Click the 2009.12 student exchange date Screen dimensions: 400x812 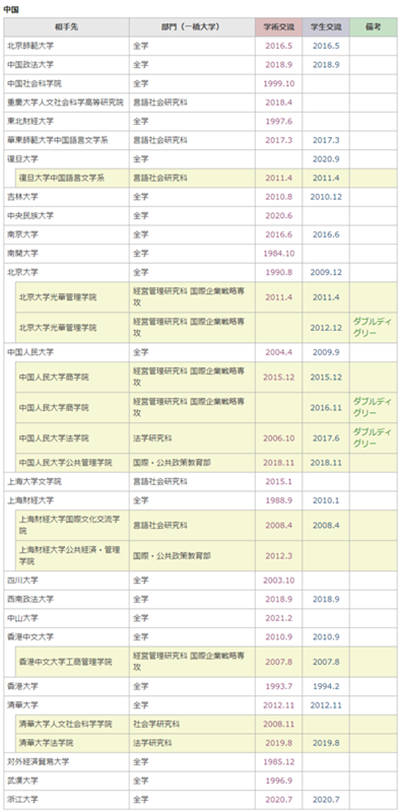click(x=326, y=272)
